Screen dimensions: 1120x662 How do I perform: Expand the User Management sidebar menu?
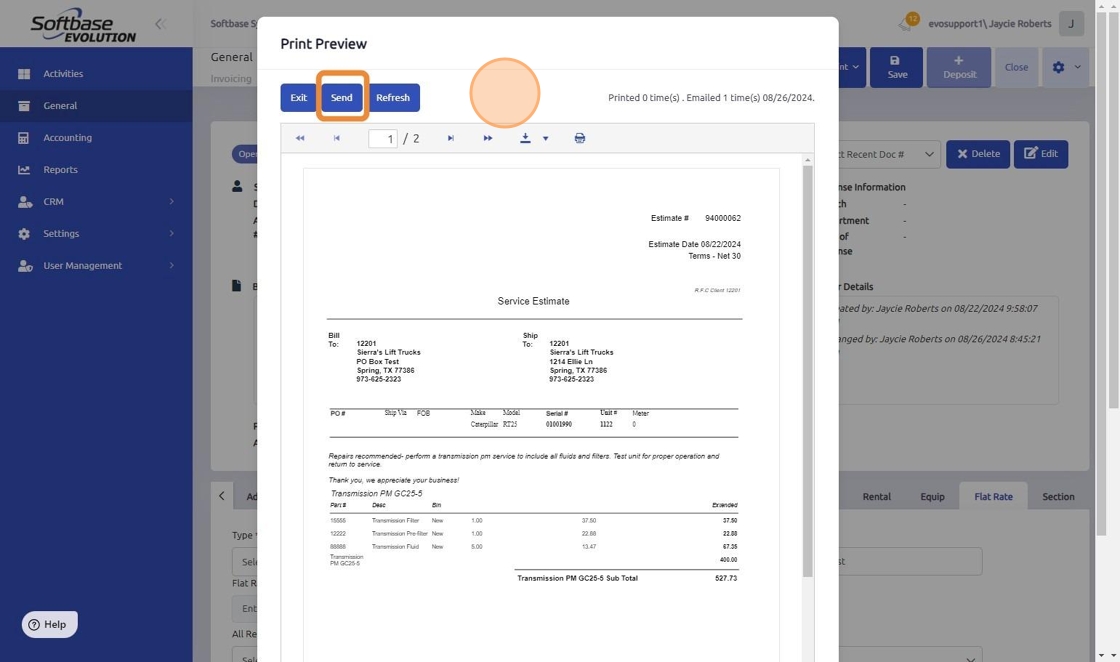pos(96,266)
